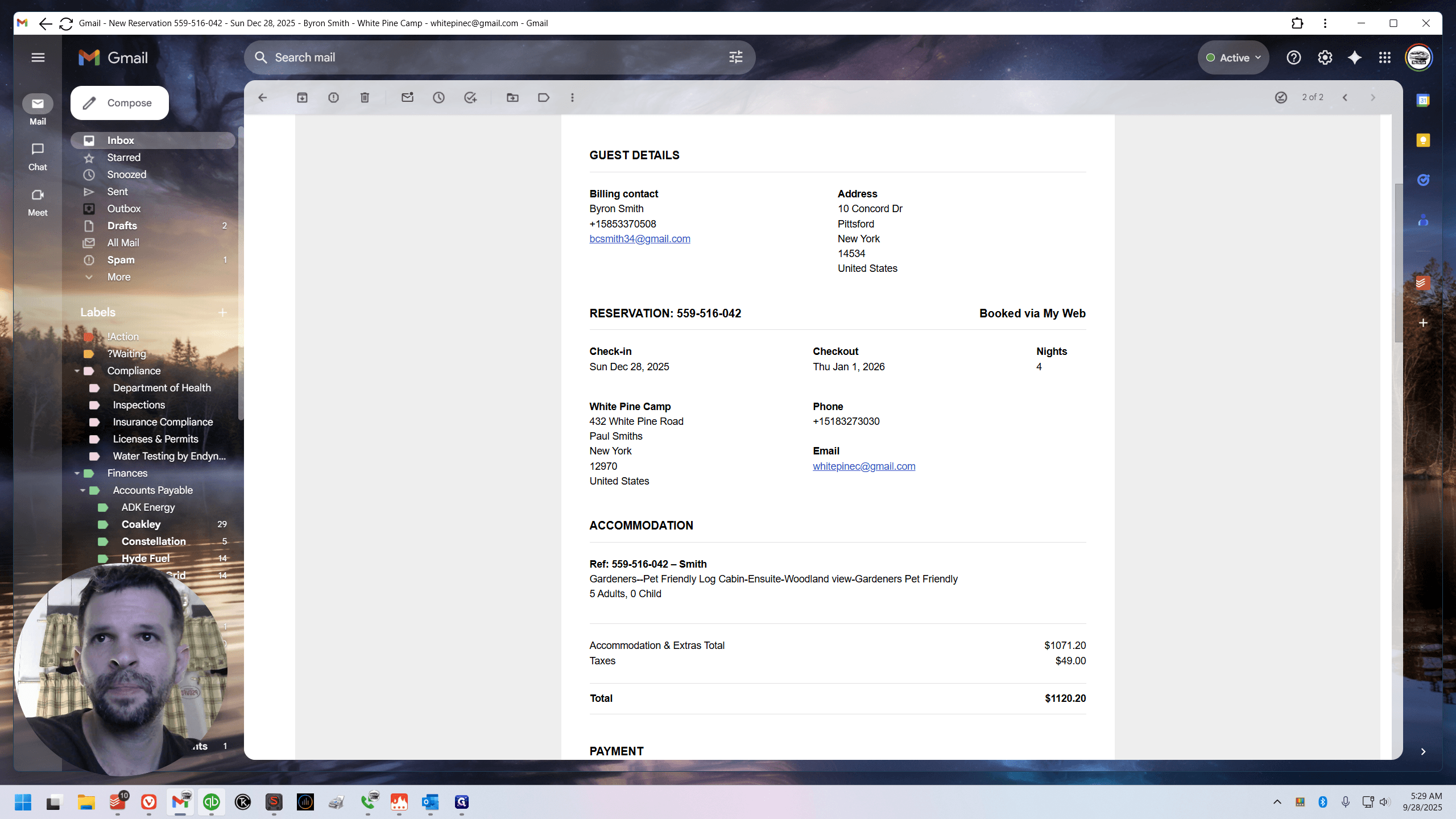Click the Archive icon in the email toolbar

(x=302, y=98)
